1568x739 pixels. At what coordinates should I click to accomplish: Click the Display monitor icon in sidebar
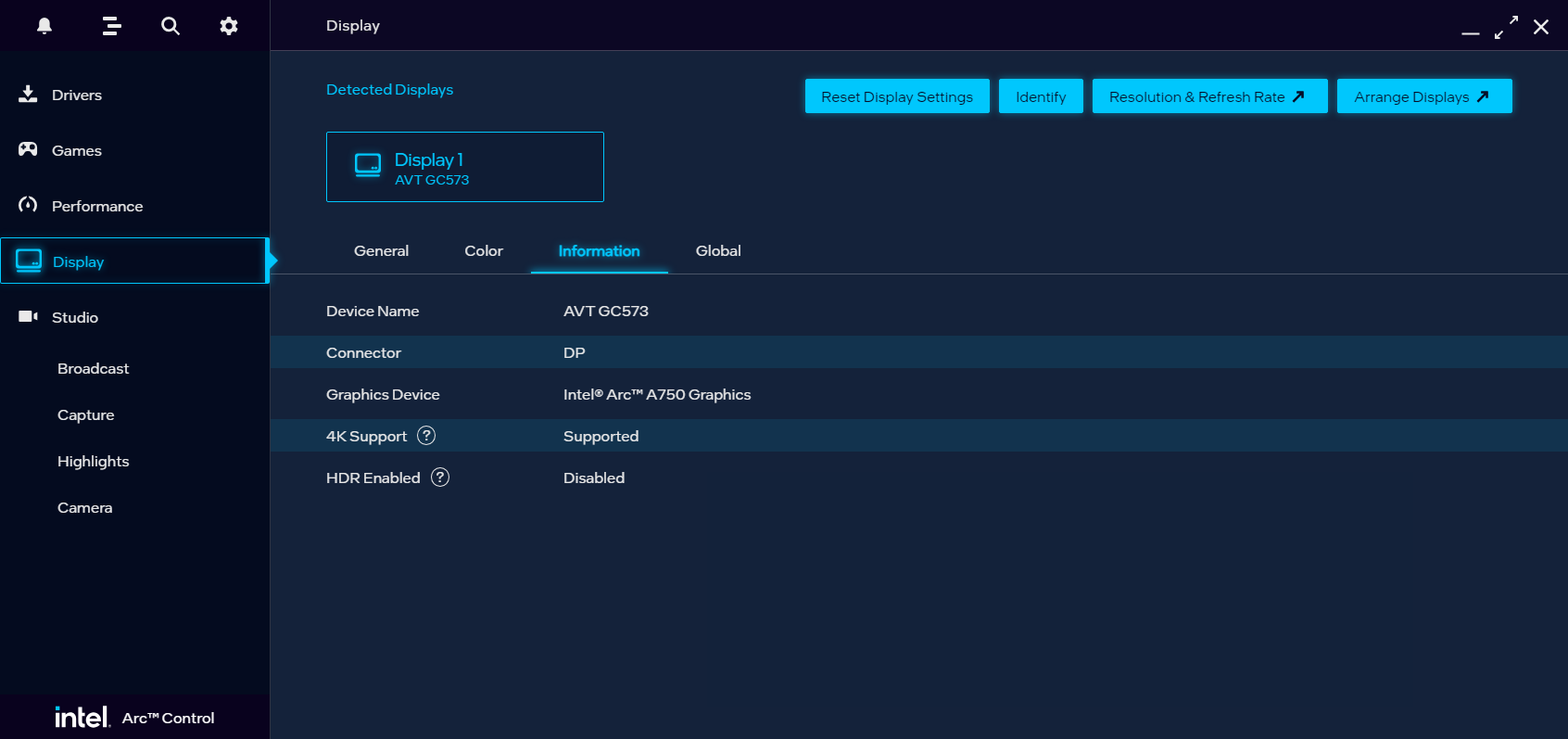click(x=29, y=261)
